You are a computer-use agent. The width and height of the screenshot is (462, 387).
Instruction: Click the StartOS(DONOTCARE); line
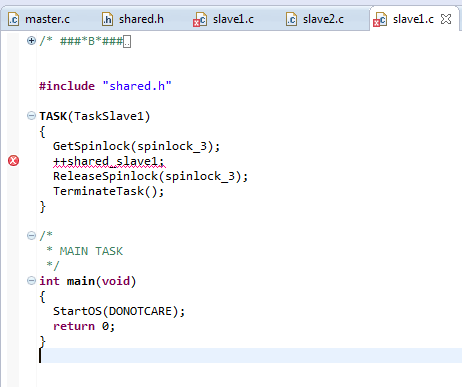119,311
